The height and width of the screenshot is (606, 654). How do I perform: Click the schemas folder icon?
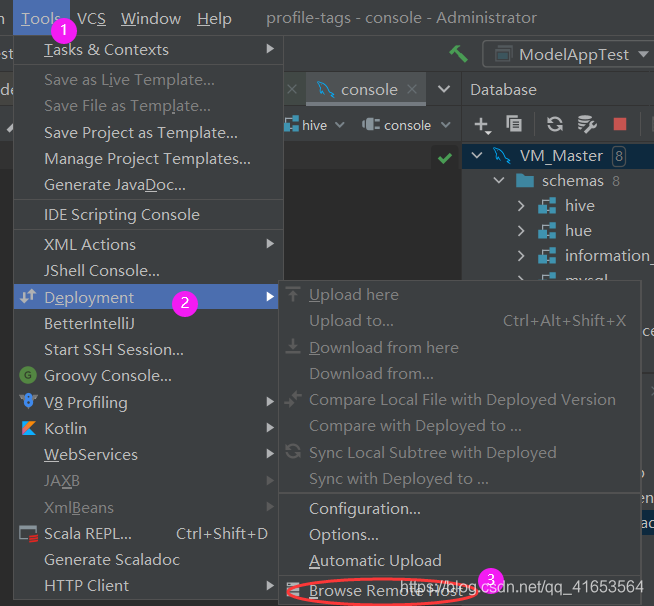click(x=525, y=181)
